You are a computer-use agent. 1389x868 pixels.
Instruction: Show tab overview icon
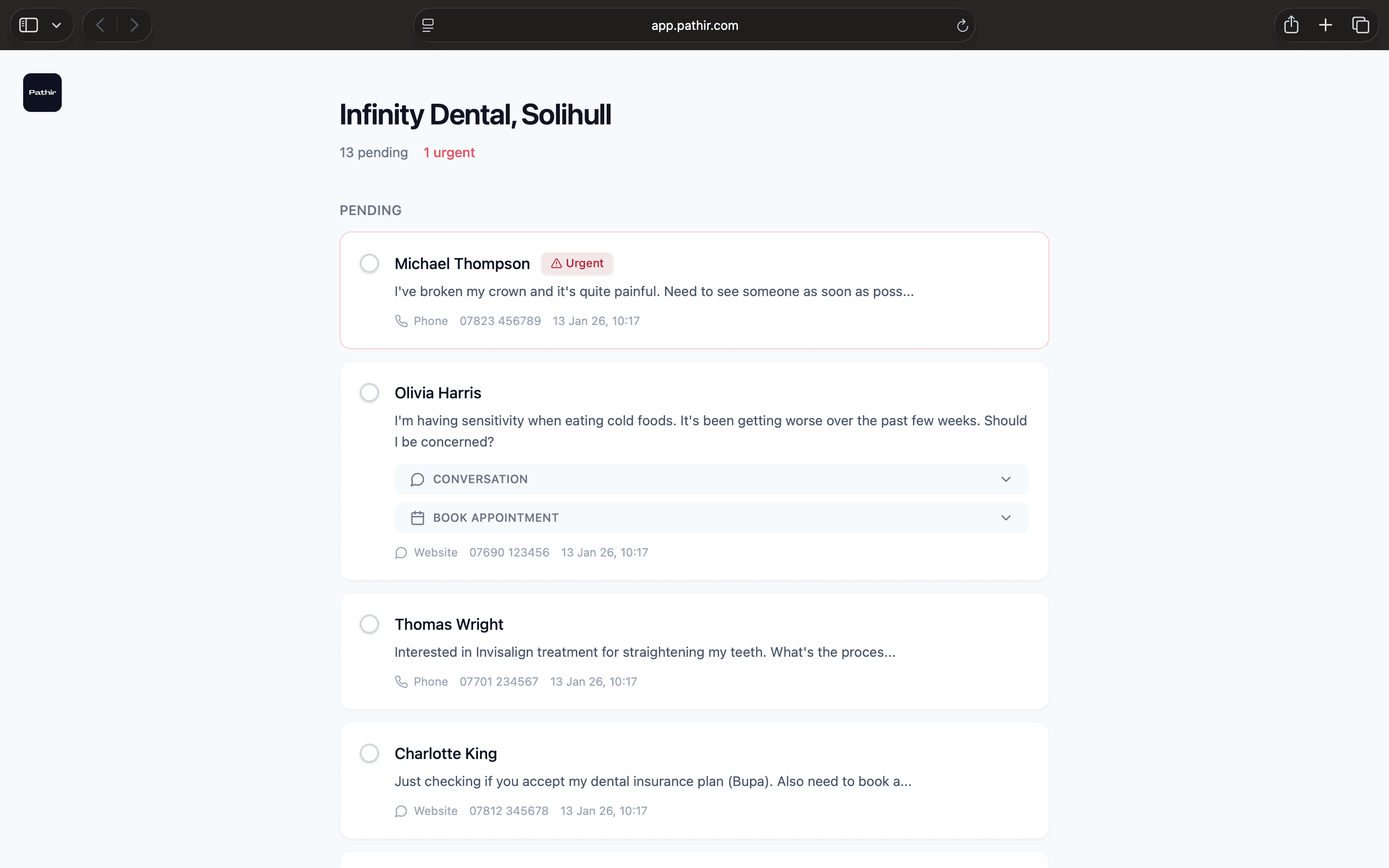point(1360,25)
